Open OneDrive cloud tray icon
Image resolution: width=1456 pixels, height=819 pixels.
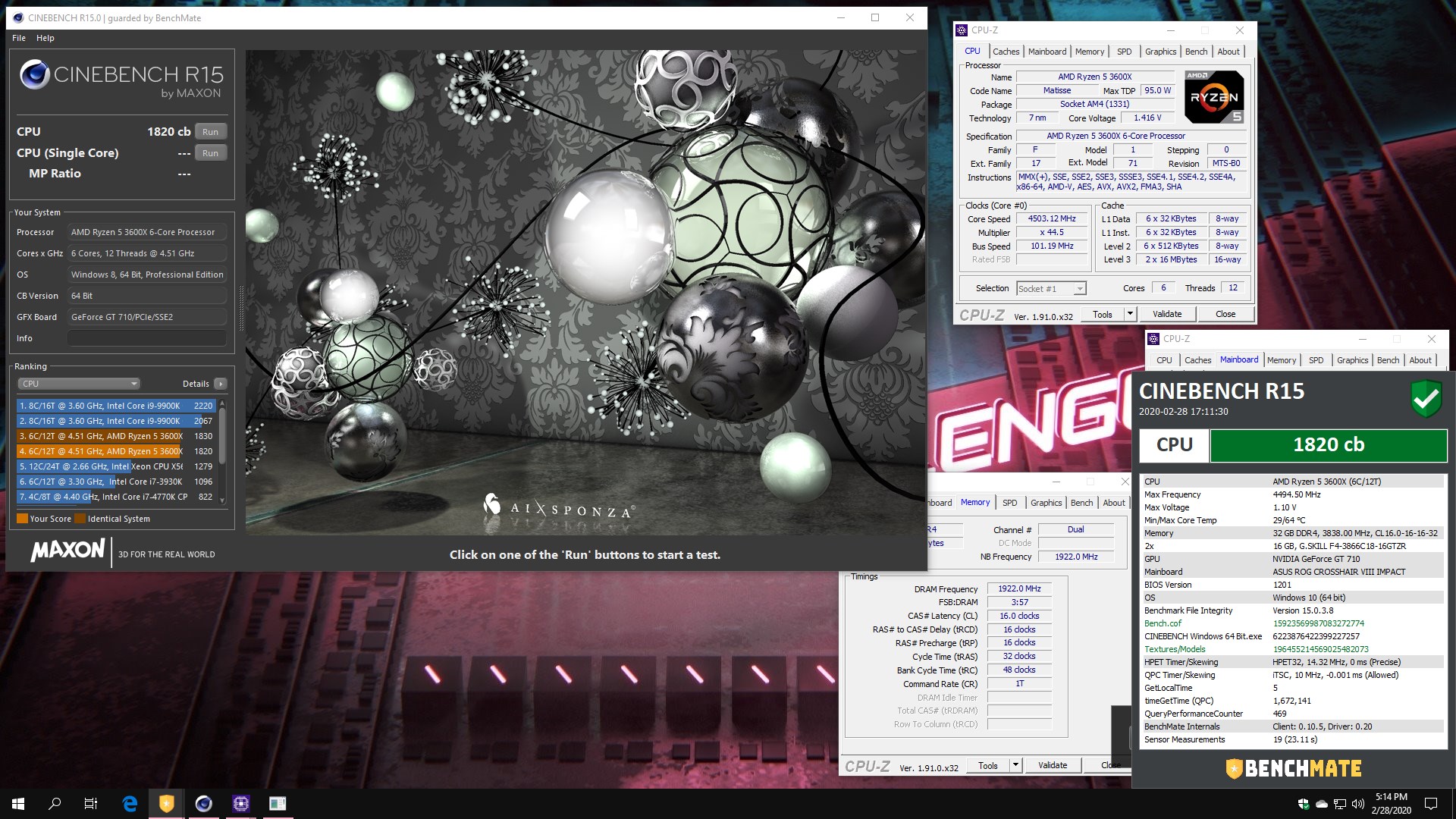tap(1322, 804)
